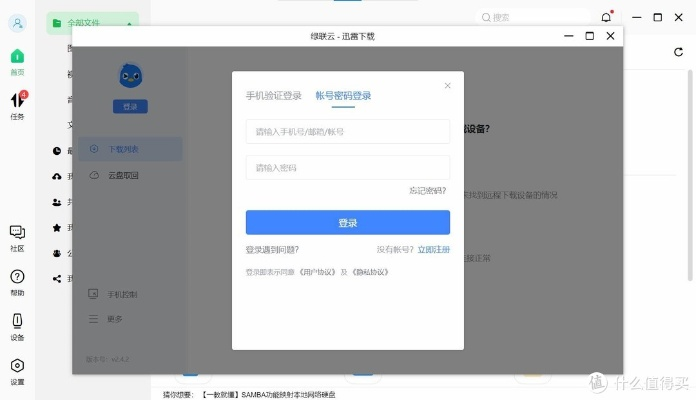
Task: Click the refresh icon in main window
Action: coord(678,52)
